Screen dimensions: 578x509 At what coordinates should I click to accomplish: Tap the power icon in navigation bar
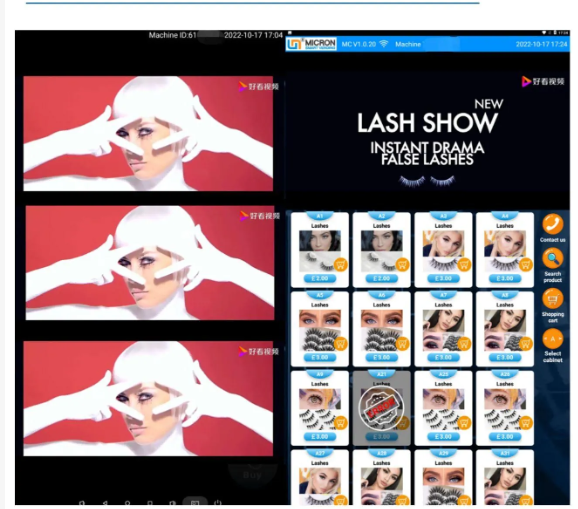(218, 502)
